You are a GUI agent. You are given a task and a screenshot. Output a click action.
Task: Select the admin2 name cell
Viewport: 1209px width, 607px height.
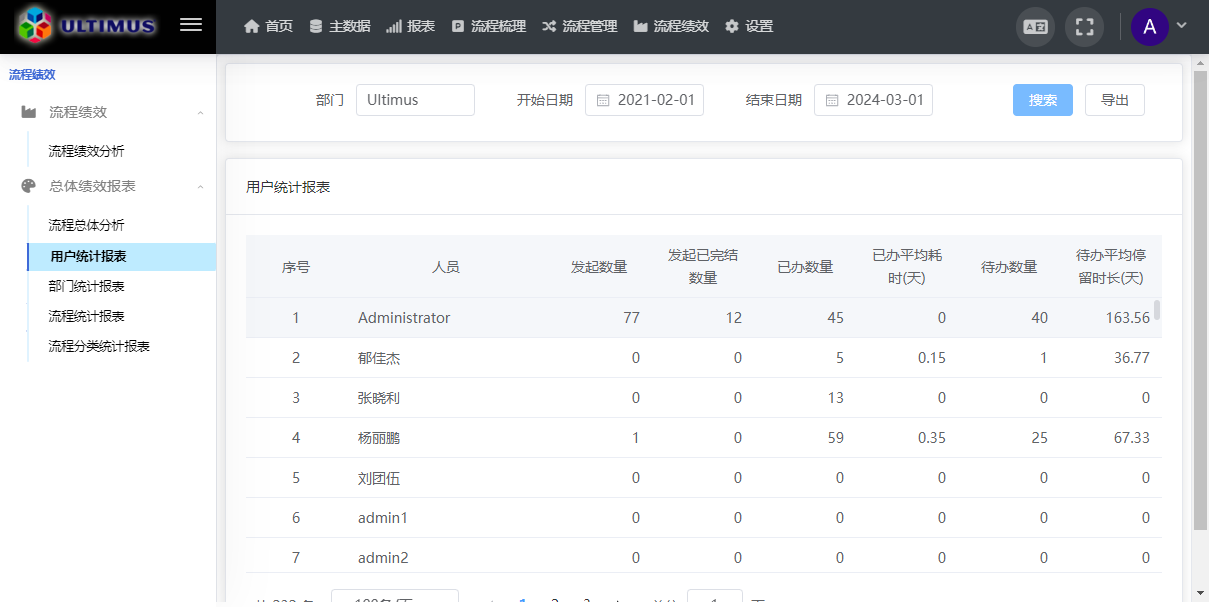(x=383, y=558)
